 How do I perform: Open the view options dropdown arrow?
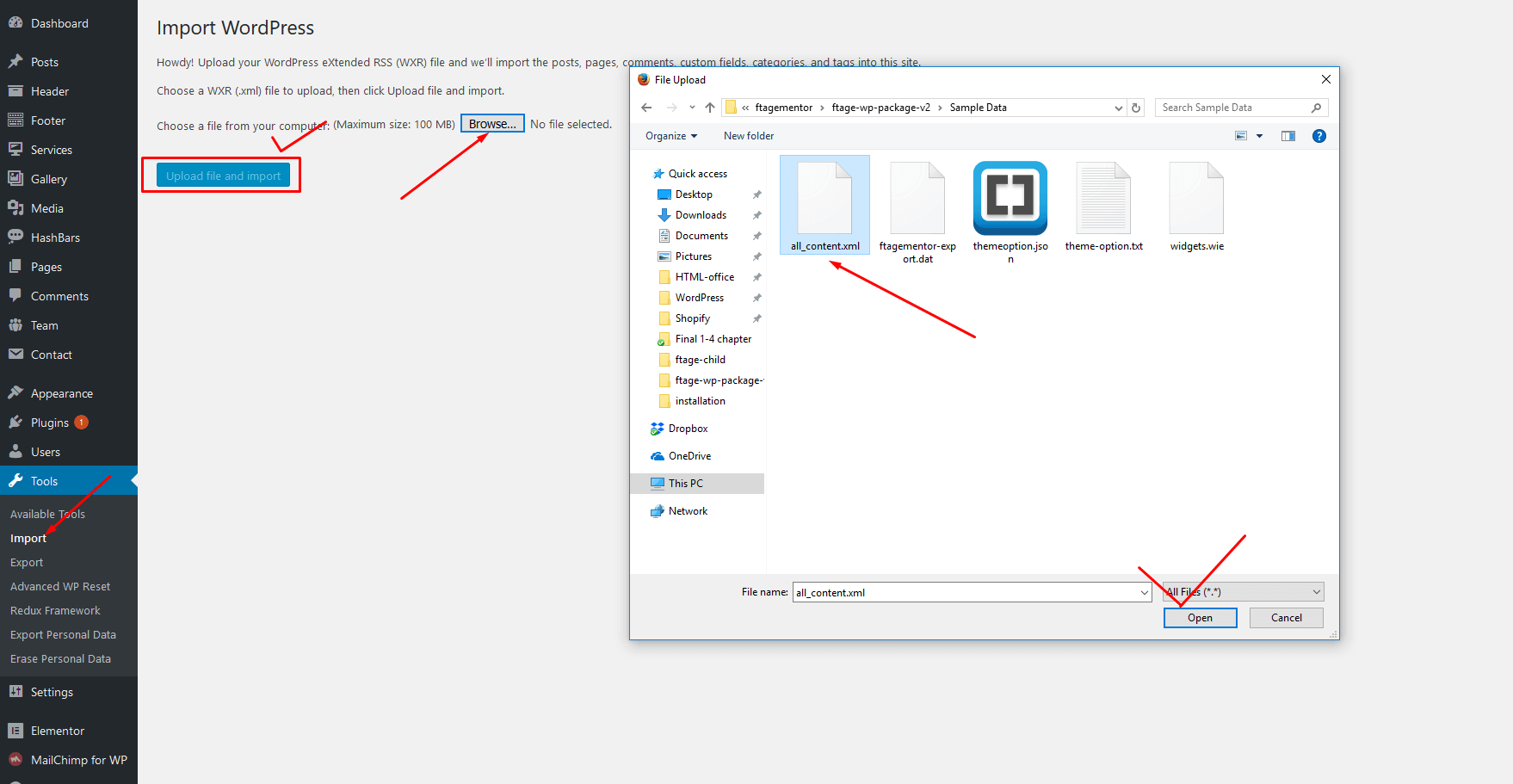[x=1259, y=136]
